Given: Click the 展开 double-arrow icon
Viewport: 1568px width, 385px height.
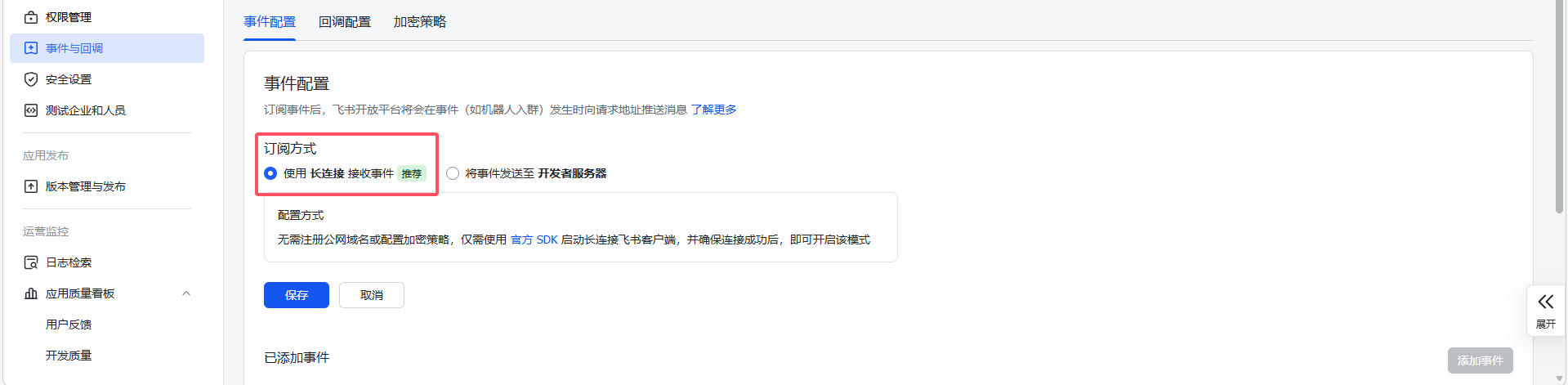Looking at the screenshot, I should (x=1545, y=302).
